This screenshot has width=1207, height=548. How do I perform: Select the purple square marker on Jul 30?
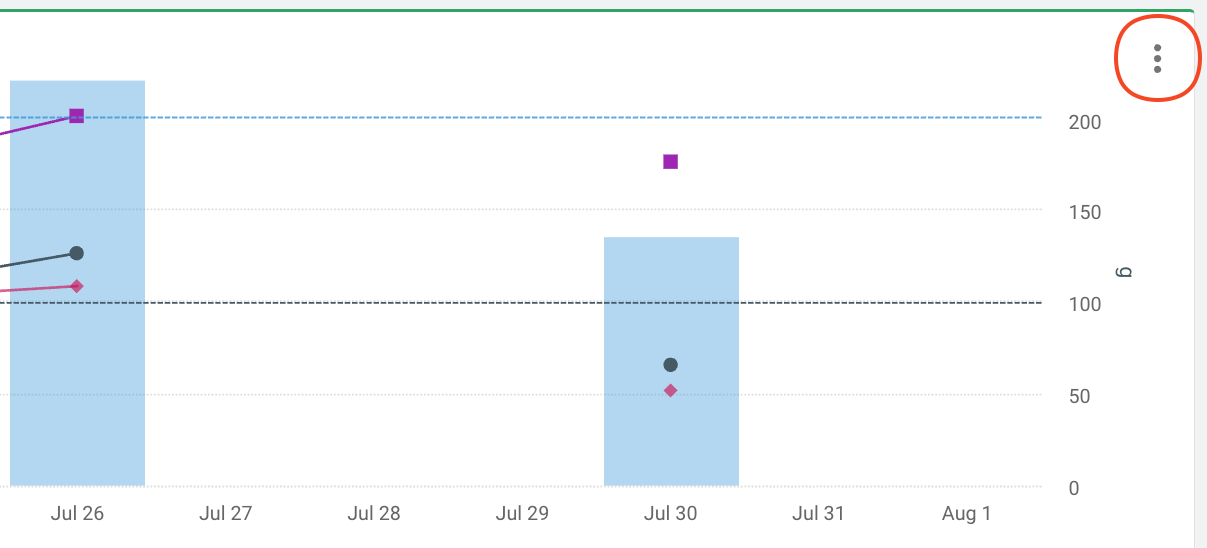point(671,162)
